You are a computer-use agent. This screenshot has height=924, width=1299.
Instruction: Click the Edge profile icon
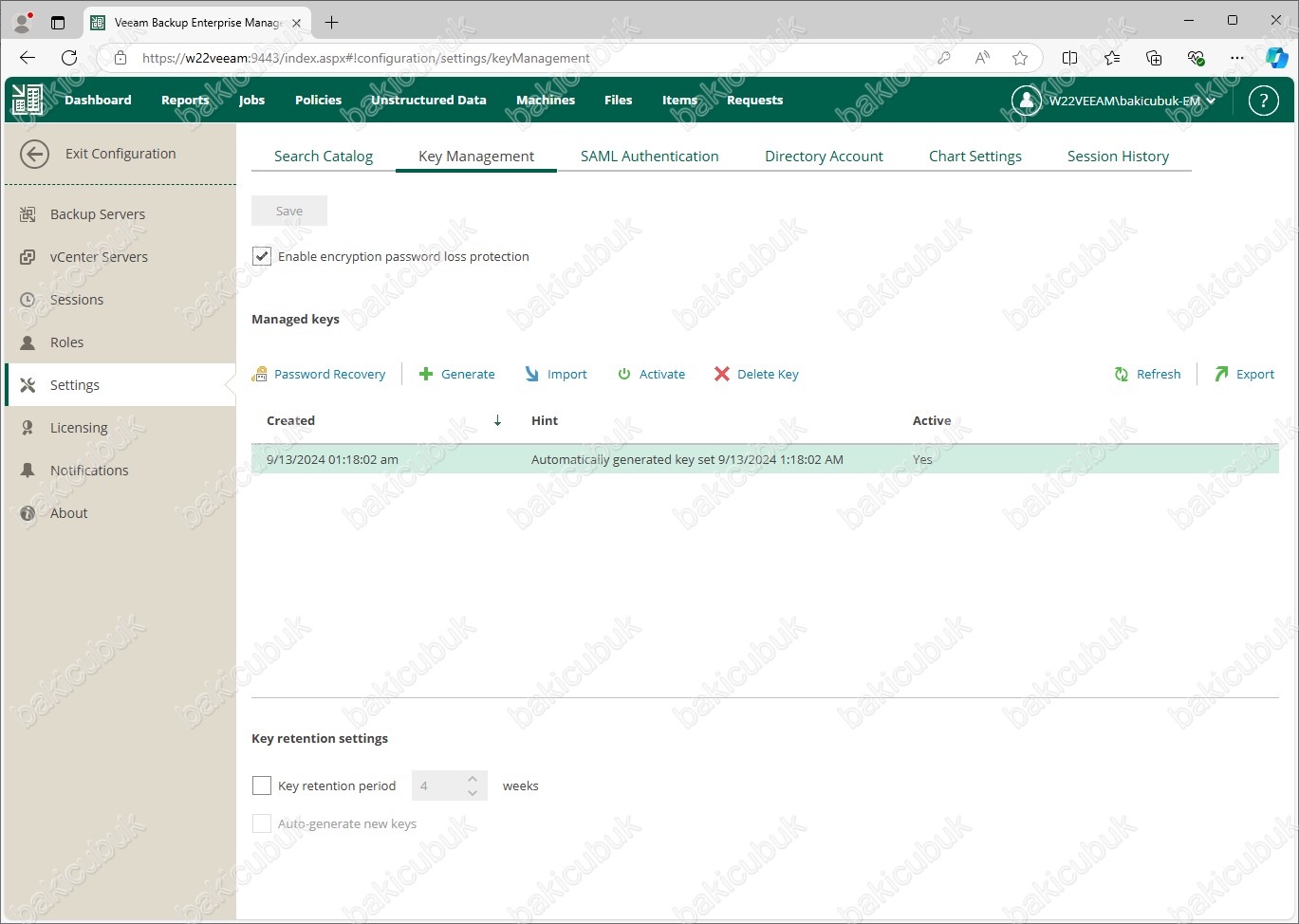point(23,22)
